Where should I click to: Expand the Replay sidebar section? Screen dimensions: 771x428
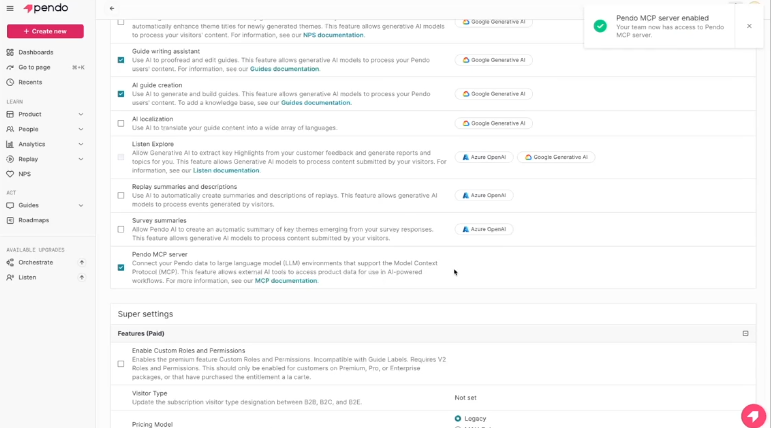(x=81, y=159)
